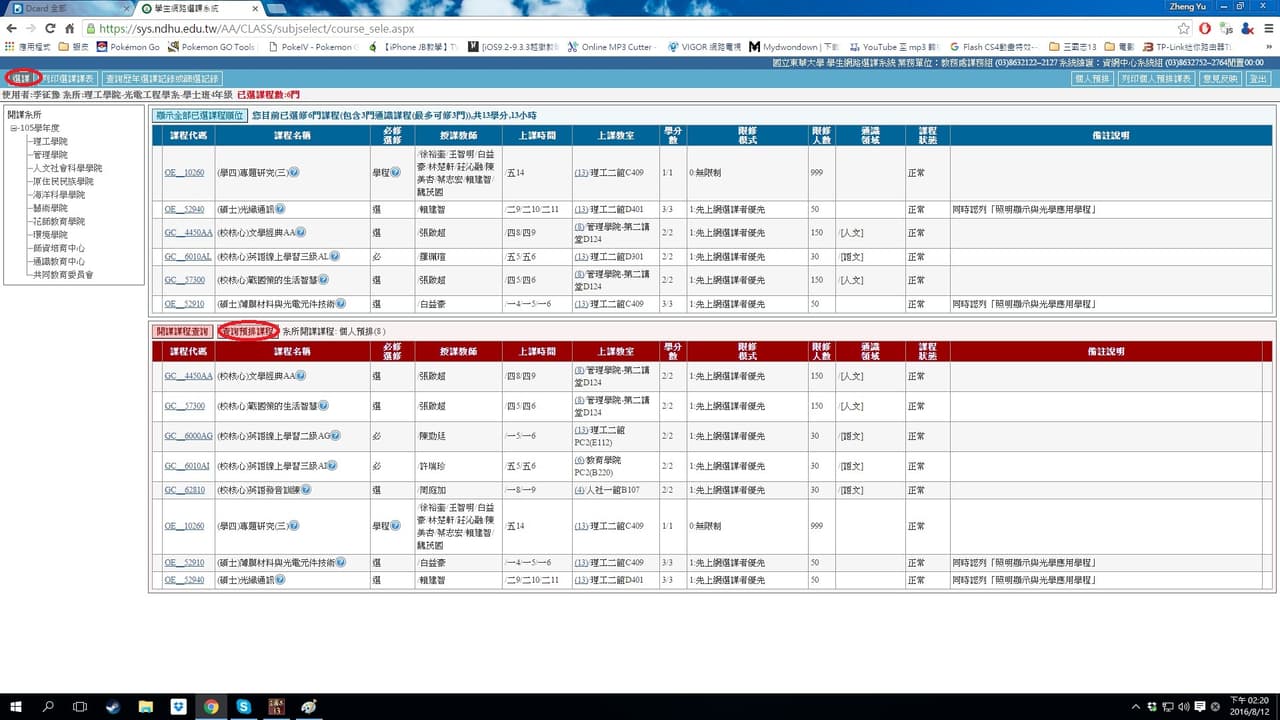Bookmark this page with the star icon
The width and height of the screenshot is (1280, 720).
(x=1184, y=29)
